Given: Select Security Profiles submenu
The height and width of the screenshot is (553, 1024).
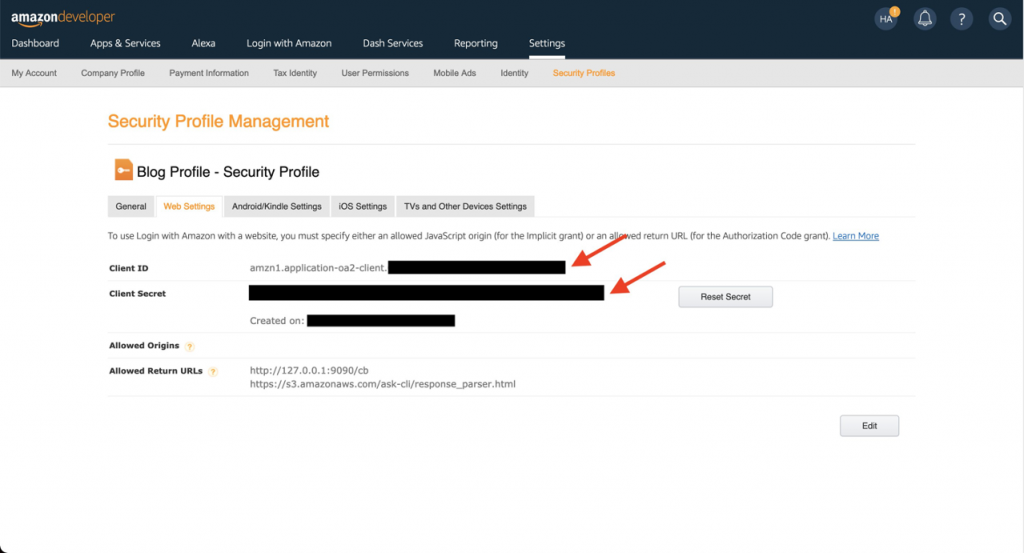Looking at the screenshot, I should point(584,73).
